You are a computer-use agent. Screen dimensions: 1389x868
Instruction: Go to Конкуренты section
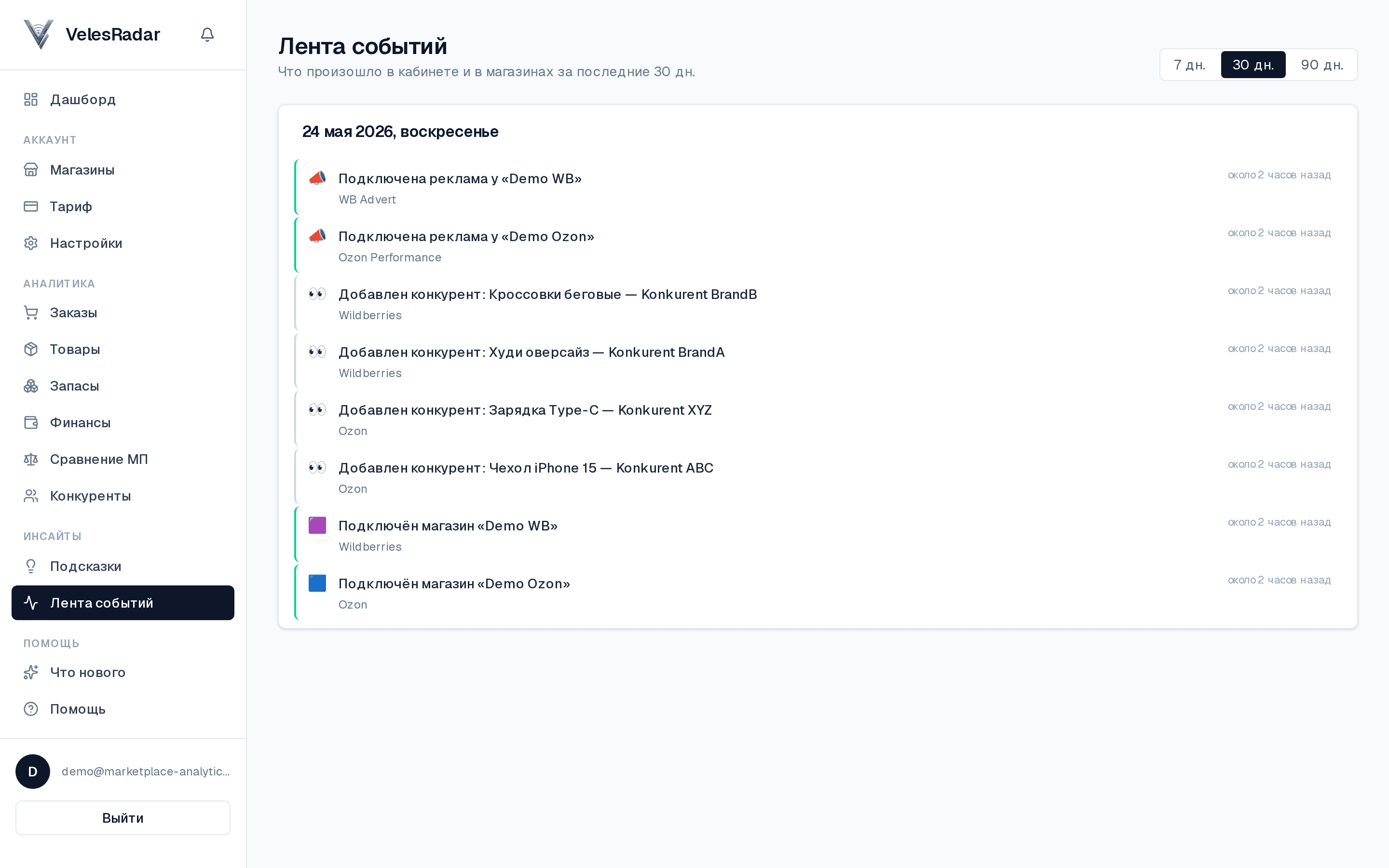tap(123, 495)
